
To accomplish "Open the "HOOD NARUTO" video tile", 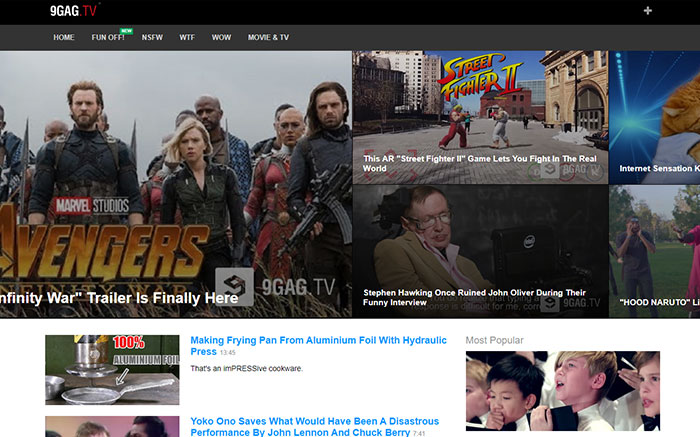I will 654,251.
